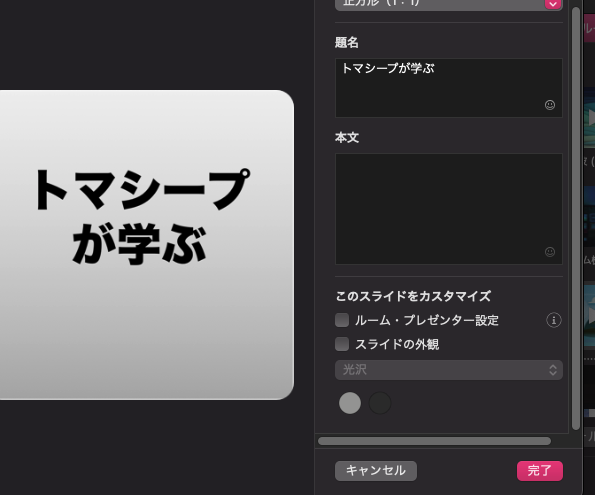Click the vertical scrollbar of settings panel
Viewport: 595px width, 495px height.
tap(576, 218)
